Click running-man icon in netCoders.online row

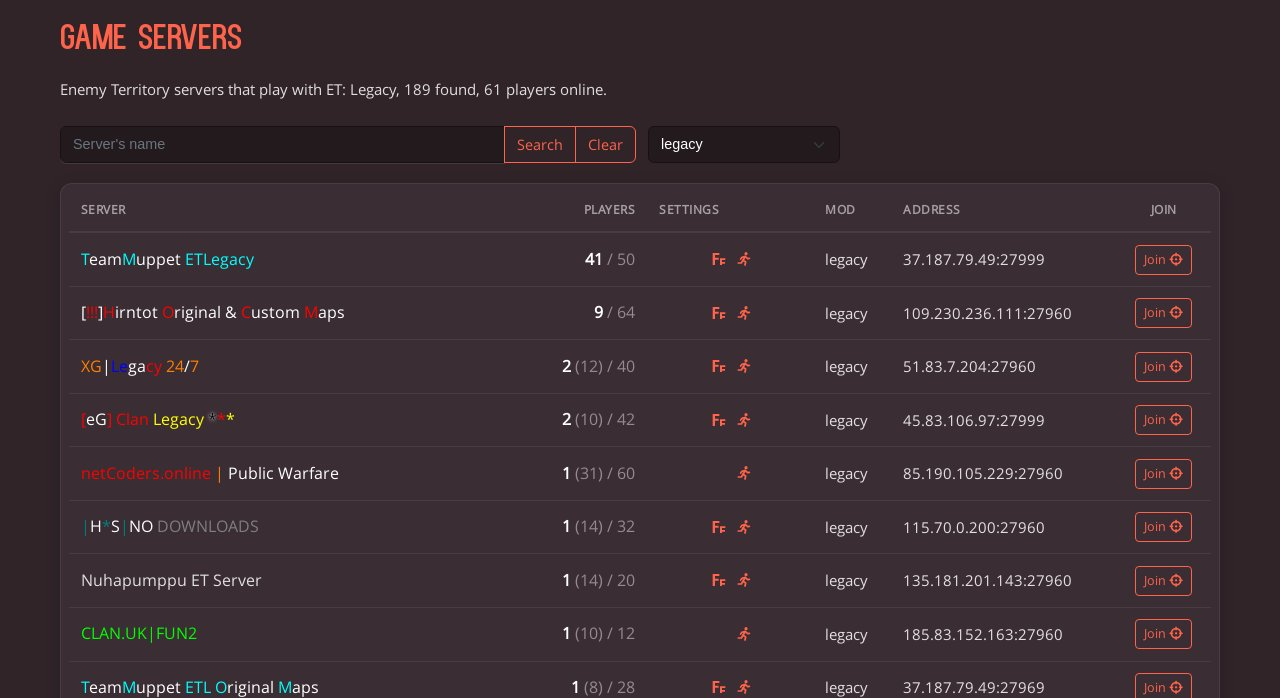pos(744,473)
